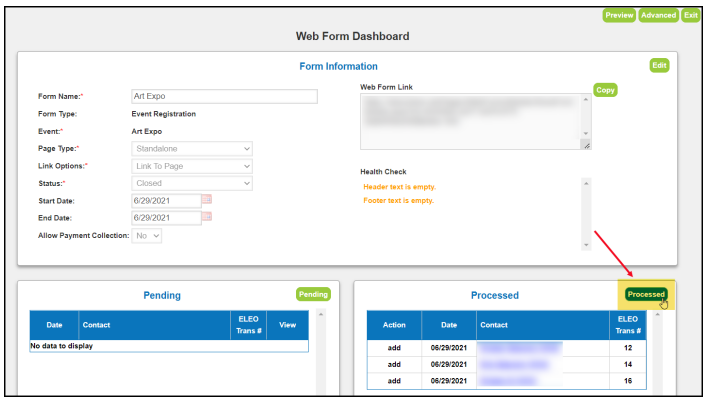
Task: Click Health Check scroll down arrow
Action: 586,245
